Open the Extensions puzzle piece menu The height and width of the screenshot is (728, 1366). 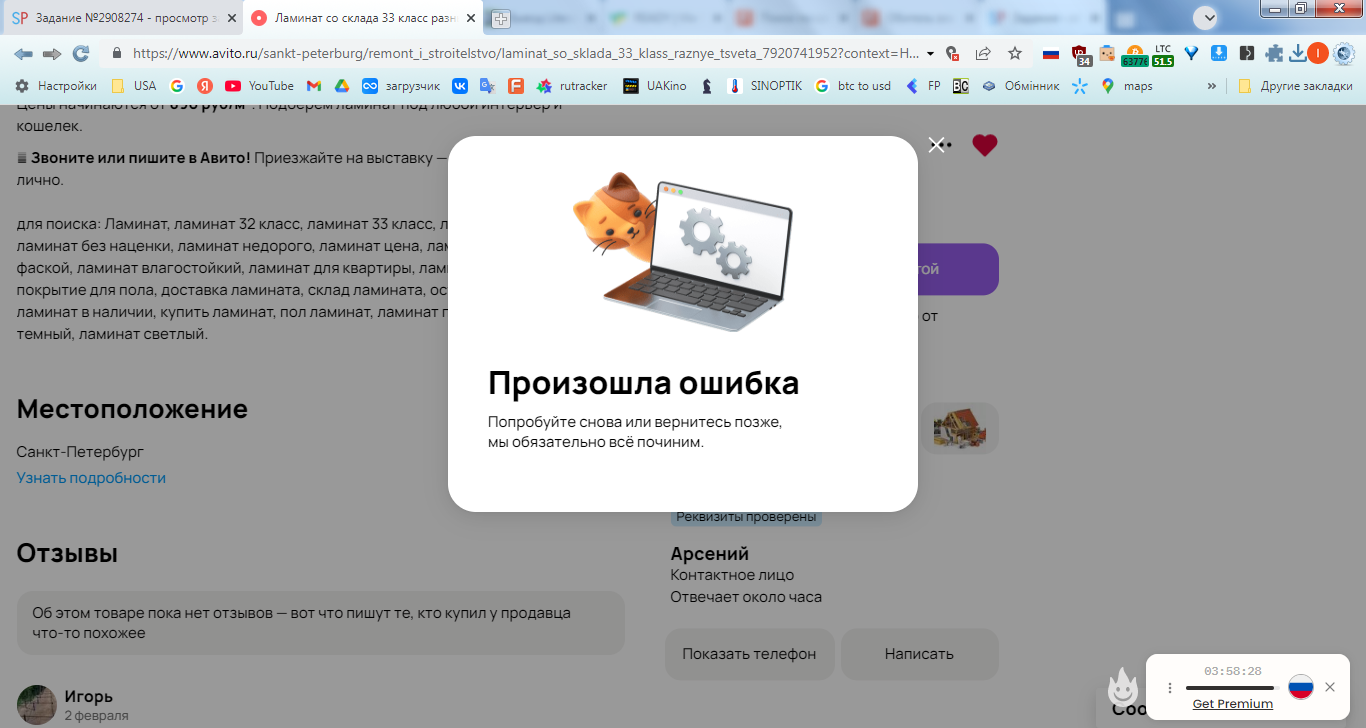(1274, 53)
